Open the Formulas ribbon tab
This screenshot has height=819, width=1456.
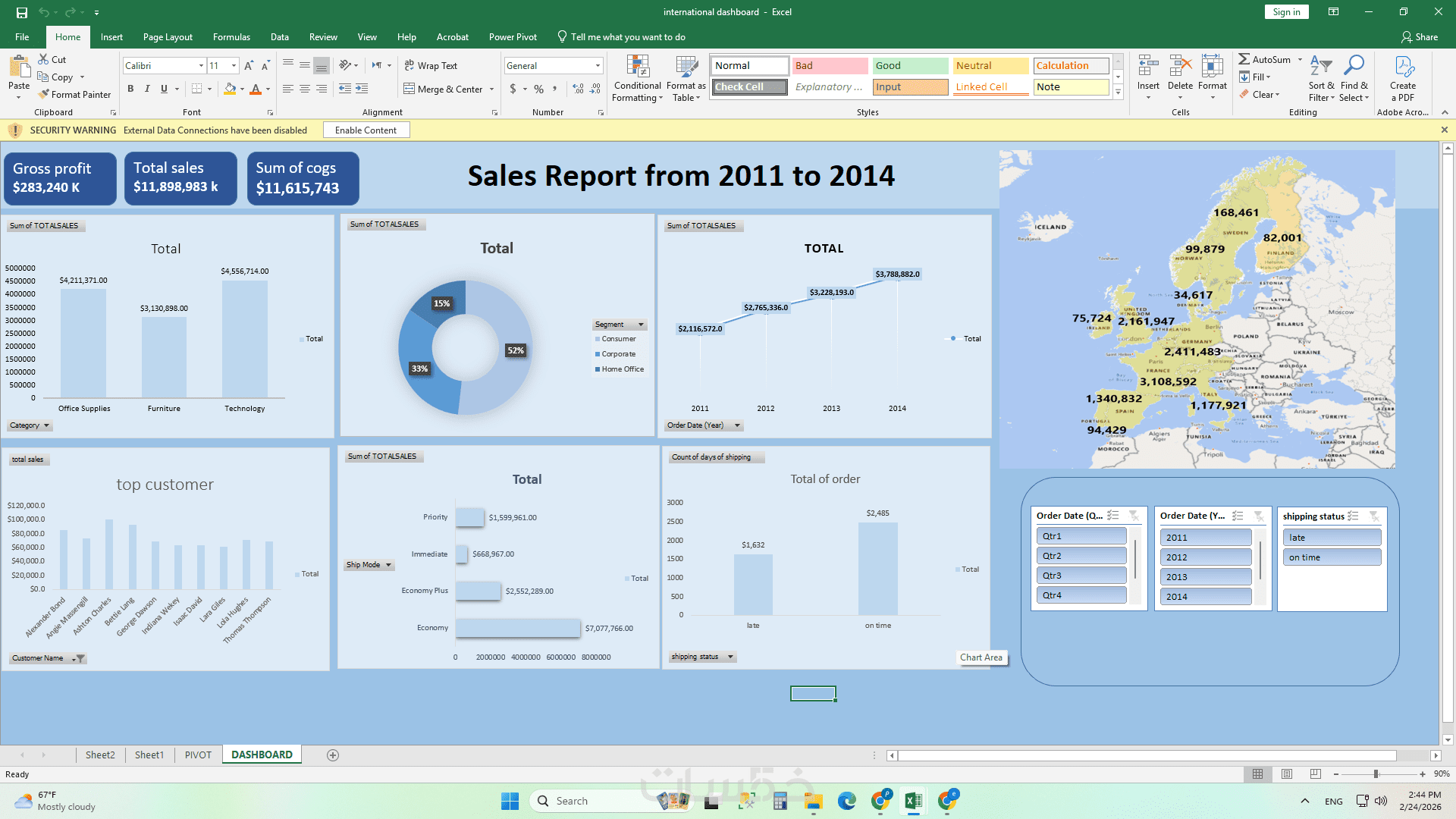point(231,37)
